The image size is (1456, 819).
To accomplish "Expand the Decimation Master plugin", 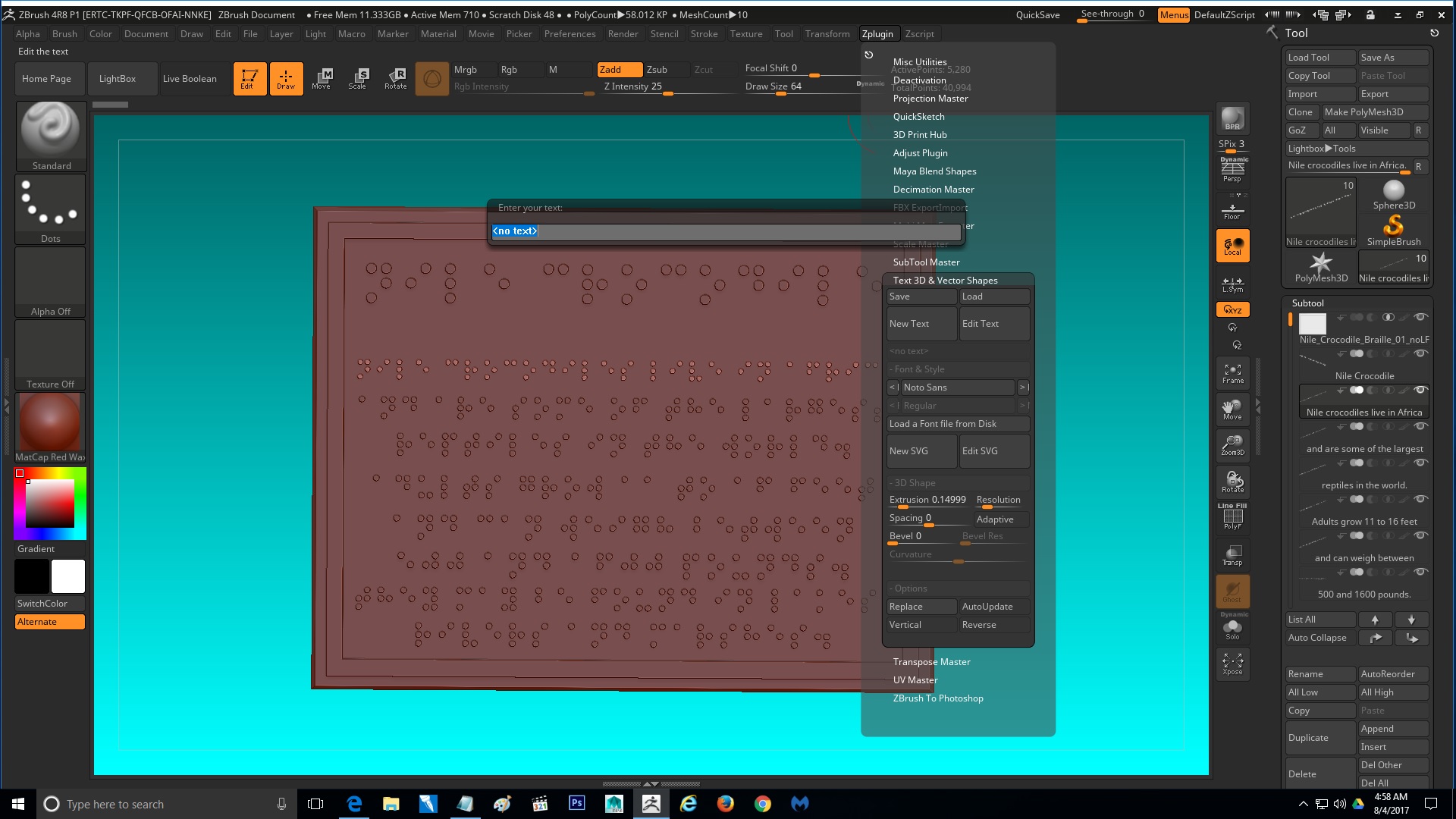I will pyautogui.click(x=934, y=190).
